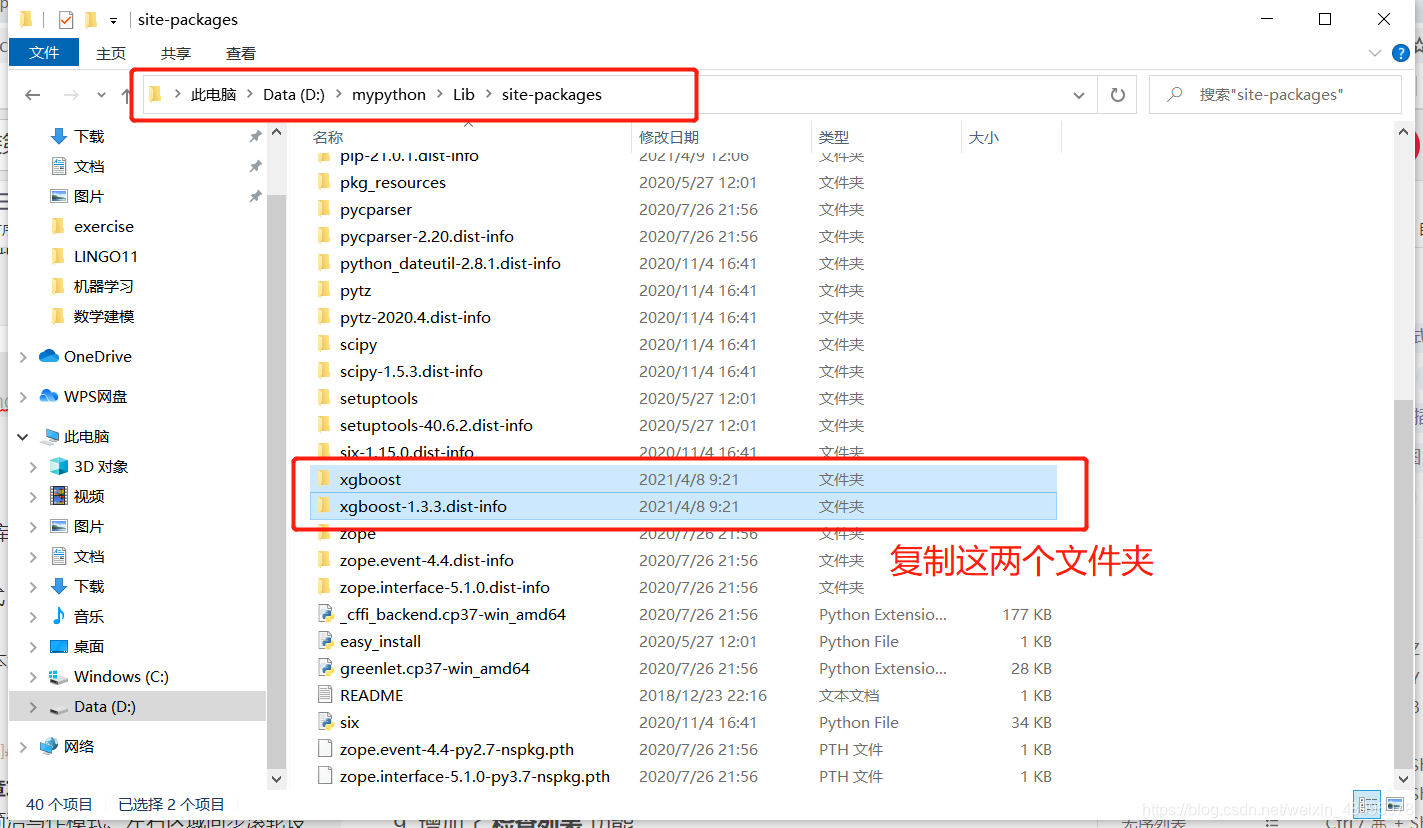The image size is (1423, 828).
Task: Open the quick access toolbar dropdown
Action: pyautogui.click(x=114, y=20)
